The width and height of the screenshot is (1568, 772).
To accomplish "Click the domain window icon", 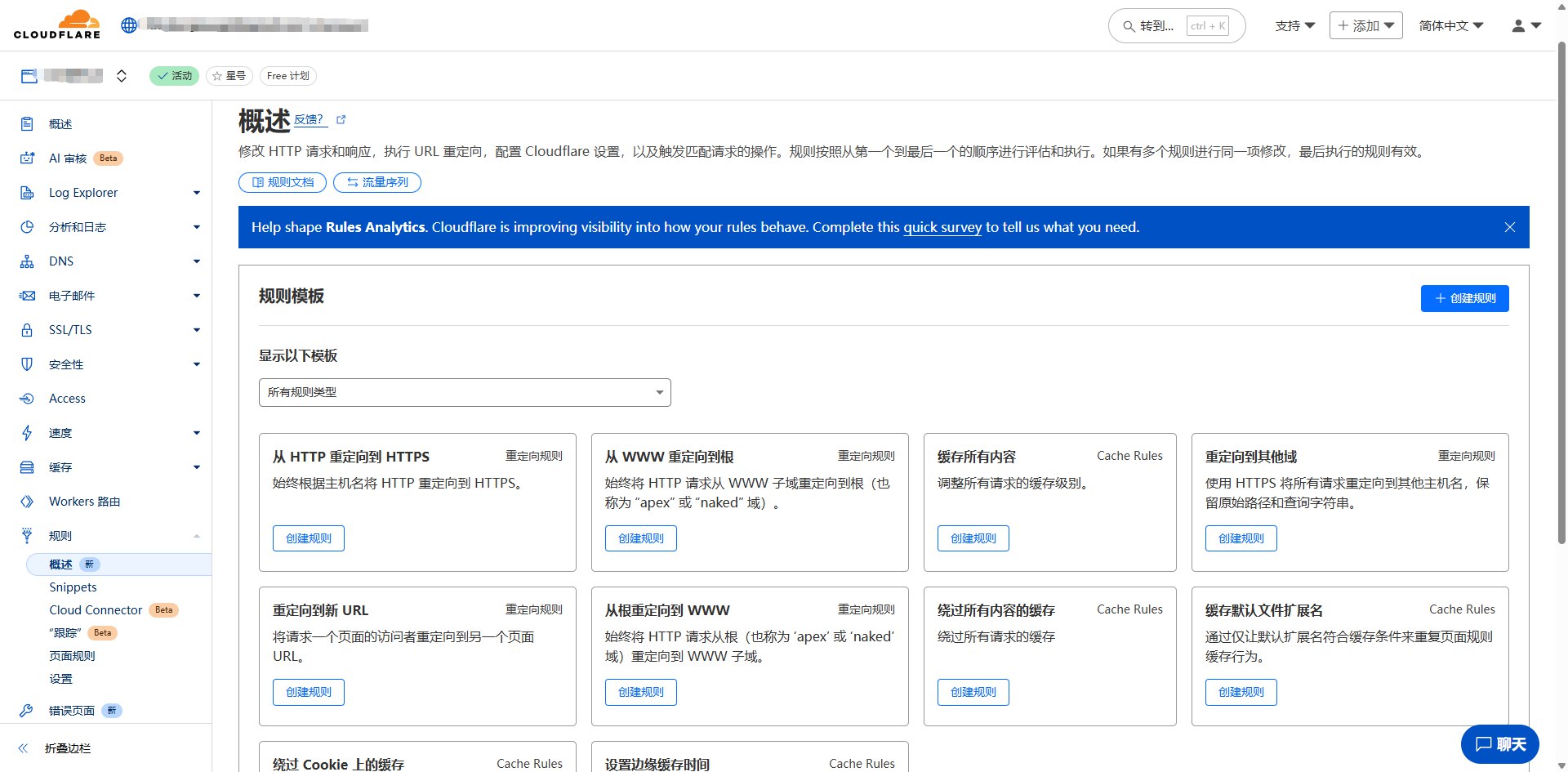I will (29, 76).
